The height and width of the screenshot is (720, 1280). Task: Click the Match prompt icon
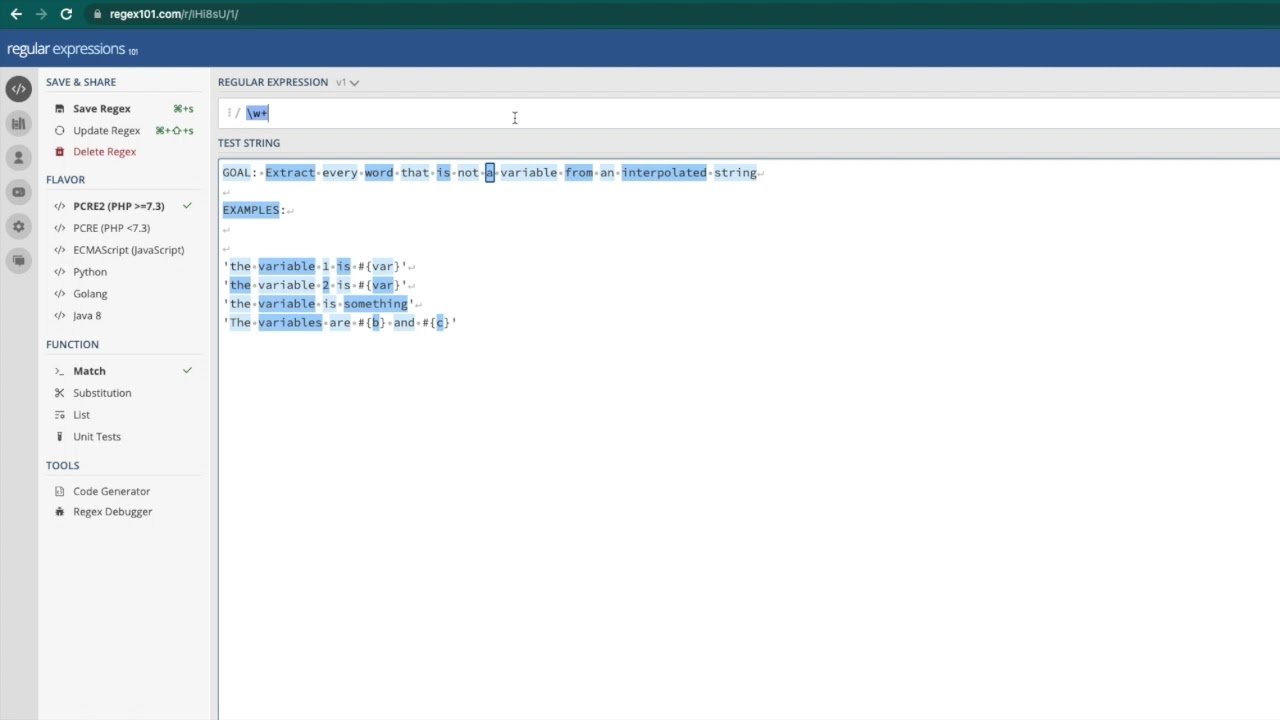[x=60, y=371]
